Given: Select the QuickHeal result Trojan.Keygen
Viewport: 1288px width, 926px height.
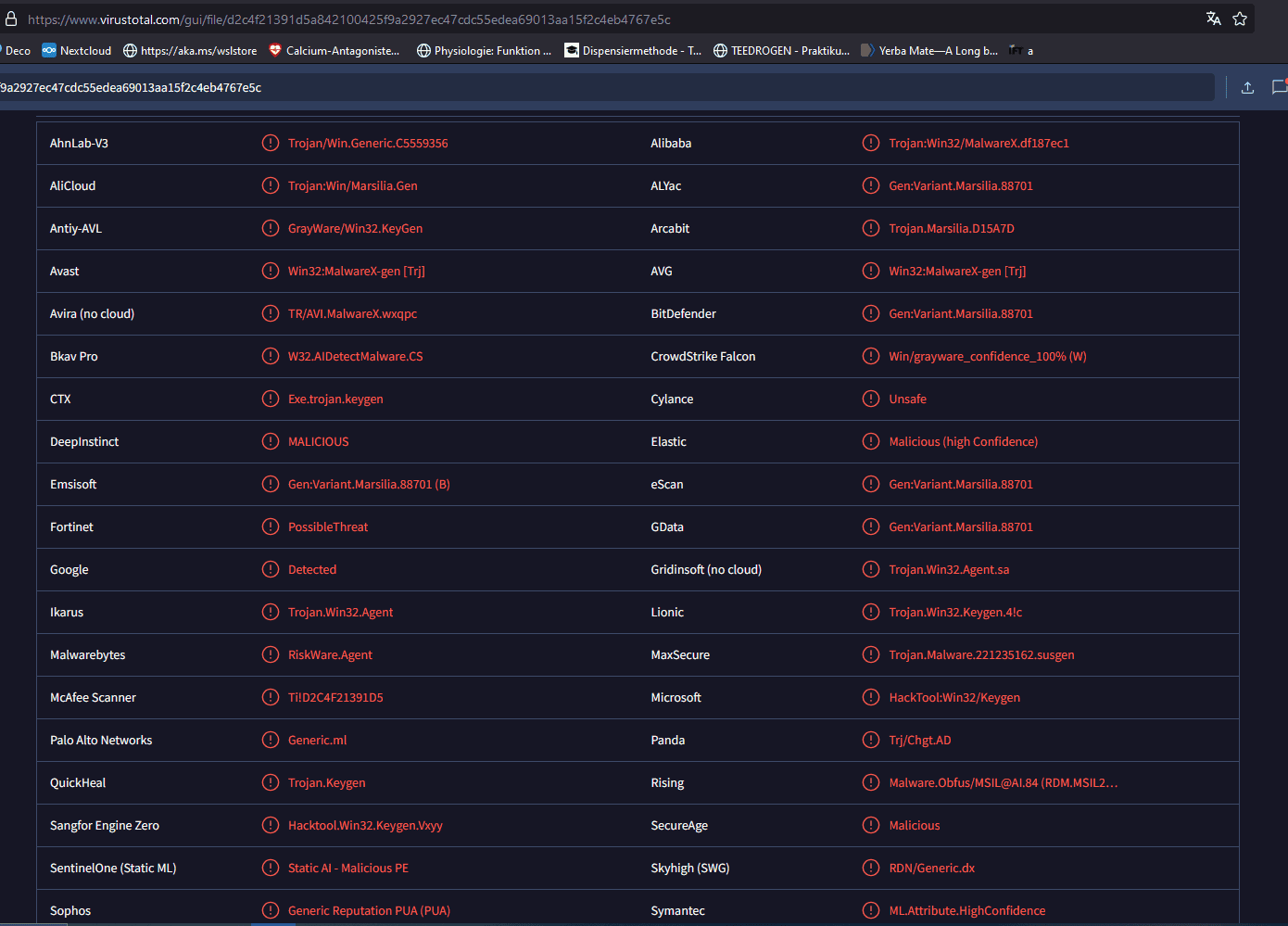Looking at the screenshot, I should click(x=326, y=782).
